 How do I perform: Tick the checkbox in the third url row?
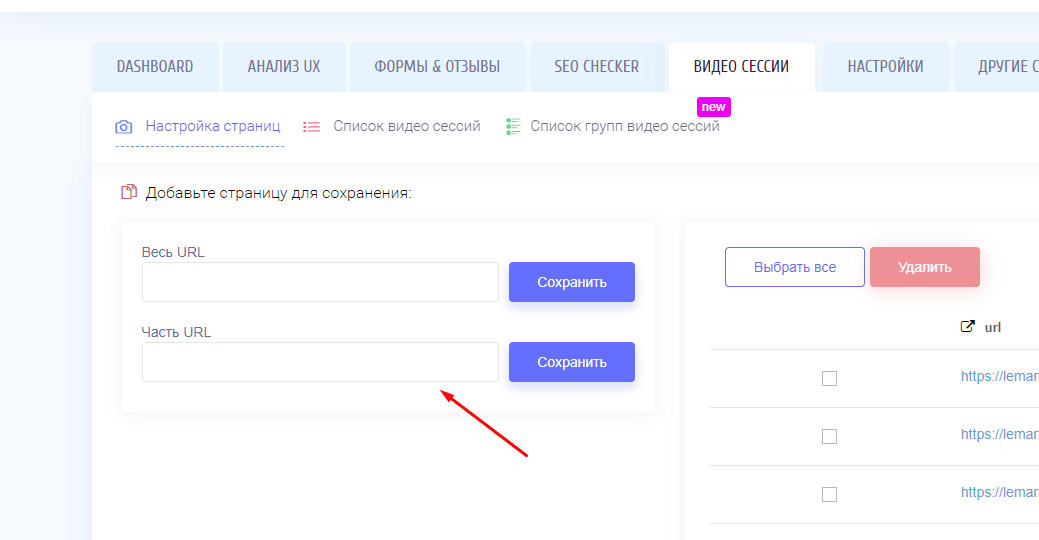tap(829, 494)
